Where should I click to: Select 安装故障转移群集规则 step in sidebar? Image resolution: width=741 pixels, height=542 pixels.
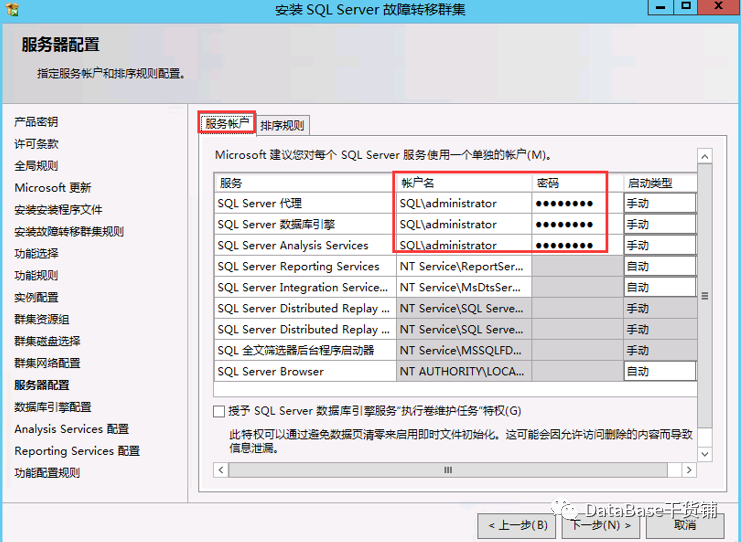coord(69,232)
